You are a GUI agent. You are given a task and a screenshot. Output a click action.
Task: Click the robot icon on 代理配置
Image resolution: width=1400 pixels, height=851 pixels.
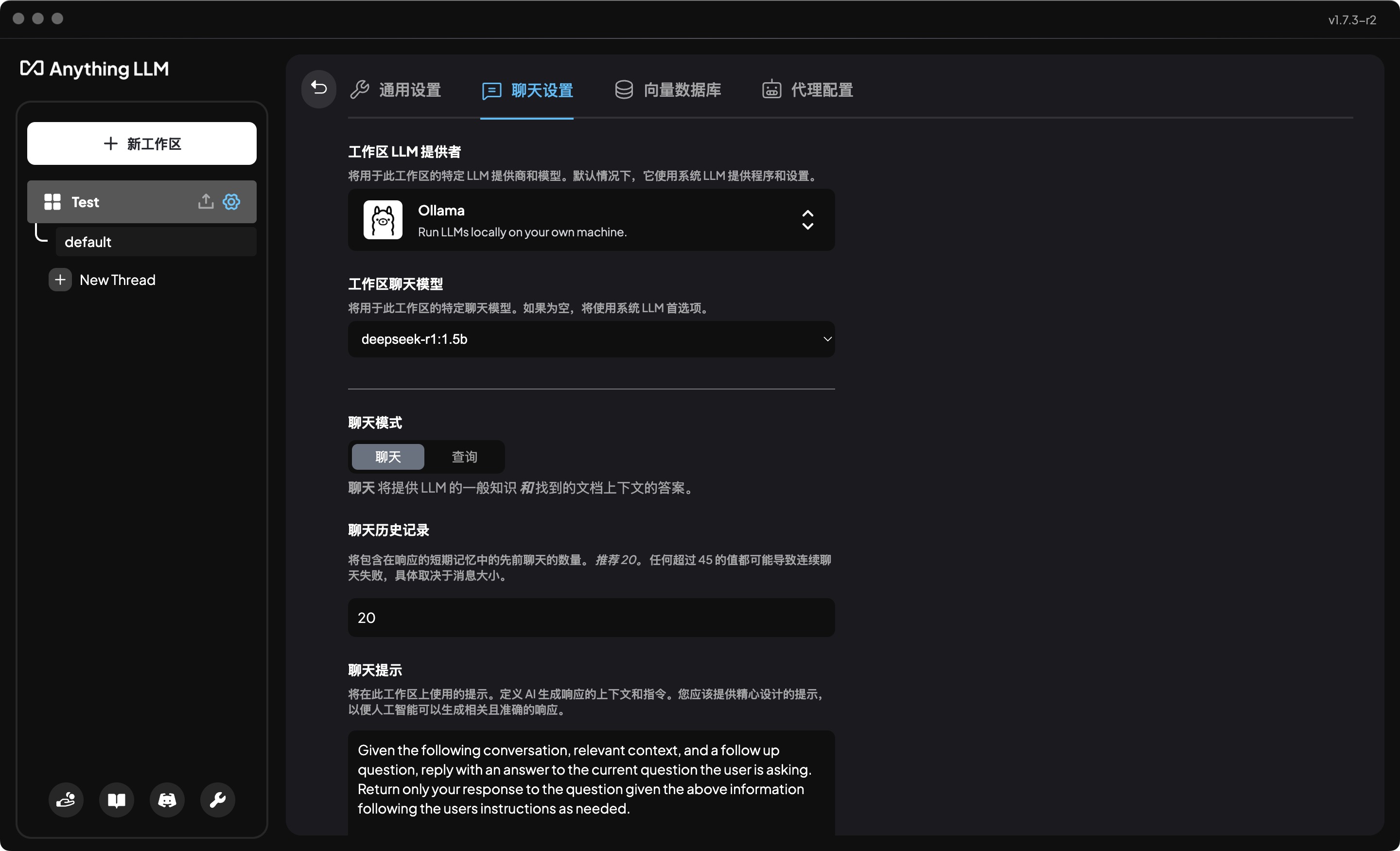point(771,90)
